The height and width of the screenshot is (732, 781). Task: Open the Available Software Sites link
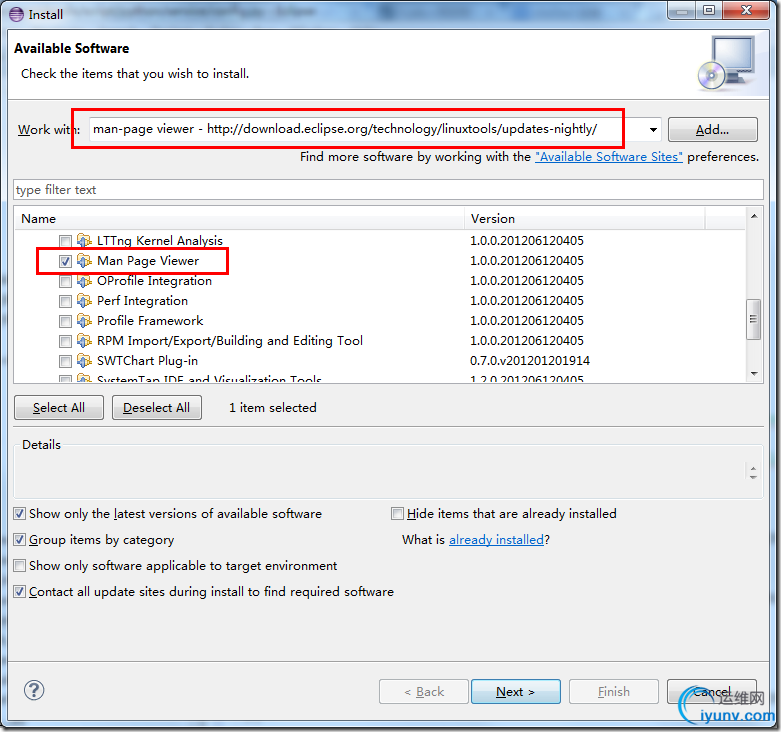coord(609,157)
